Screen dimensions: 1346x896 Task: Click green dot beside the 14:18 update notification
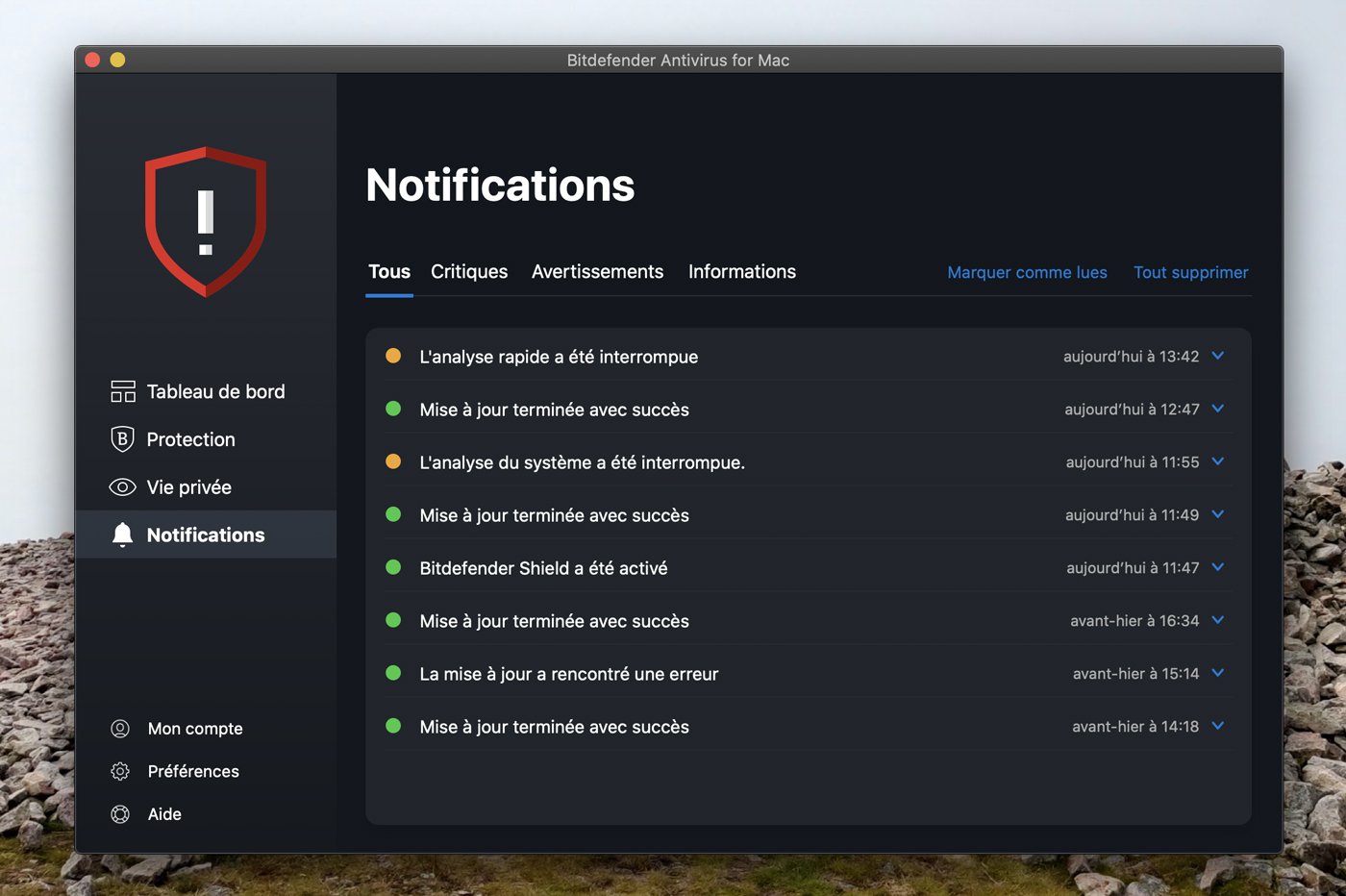pyautogui.click(x=393, y=726)
